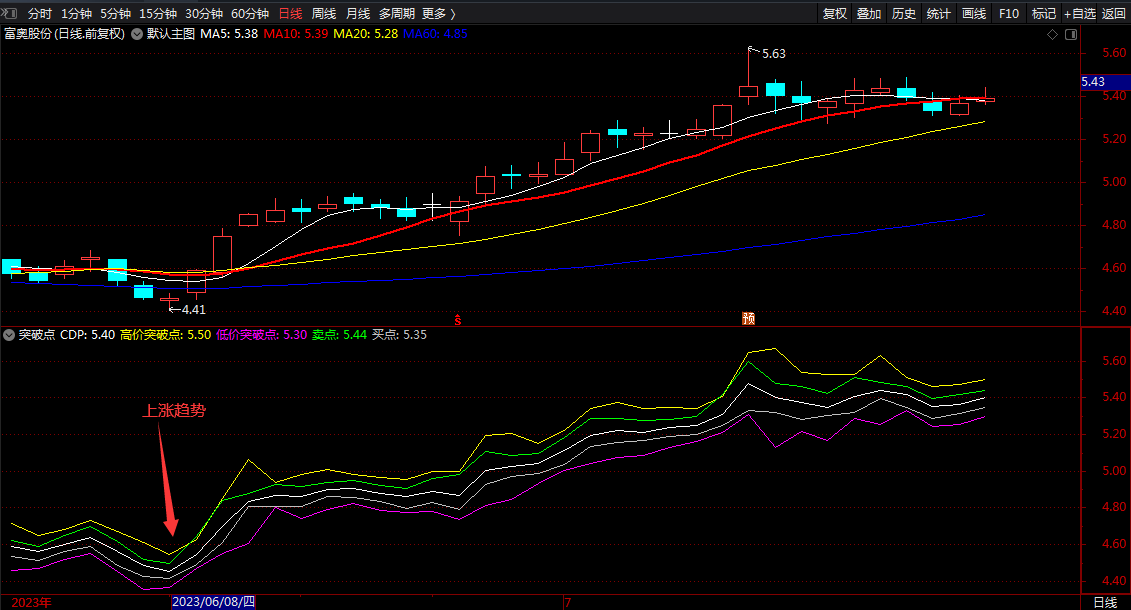The height and width of the screenshot is (610, 1131).
Task: Click the 2023/06/08/四 date marker
Action: pos(213,602)
